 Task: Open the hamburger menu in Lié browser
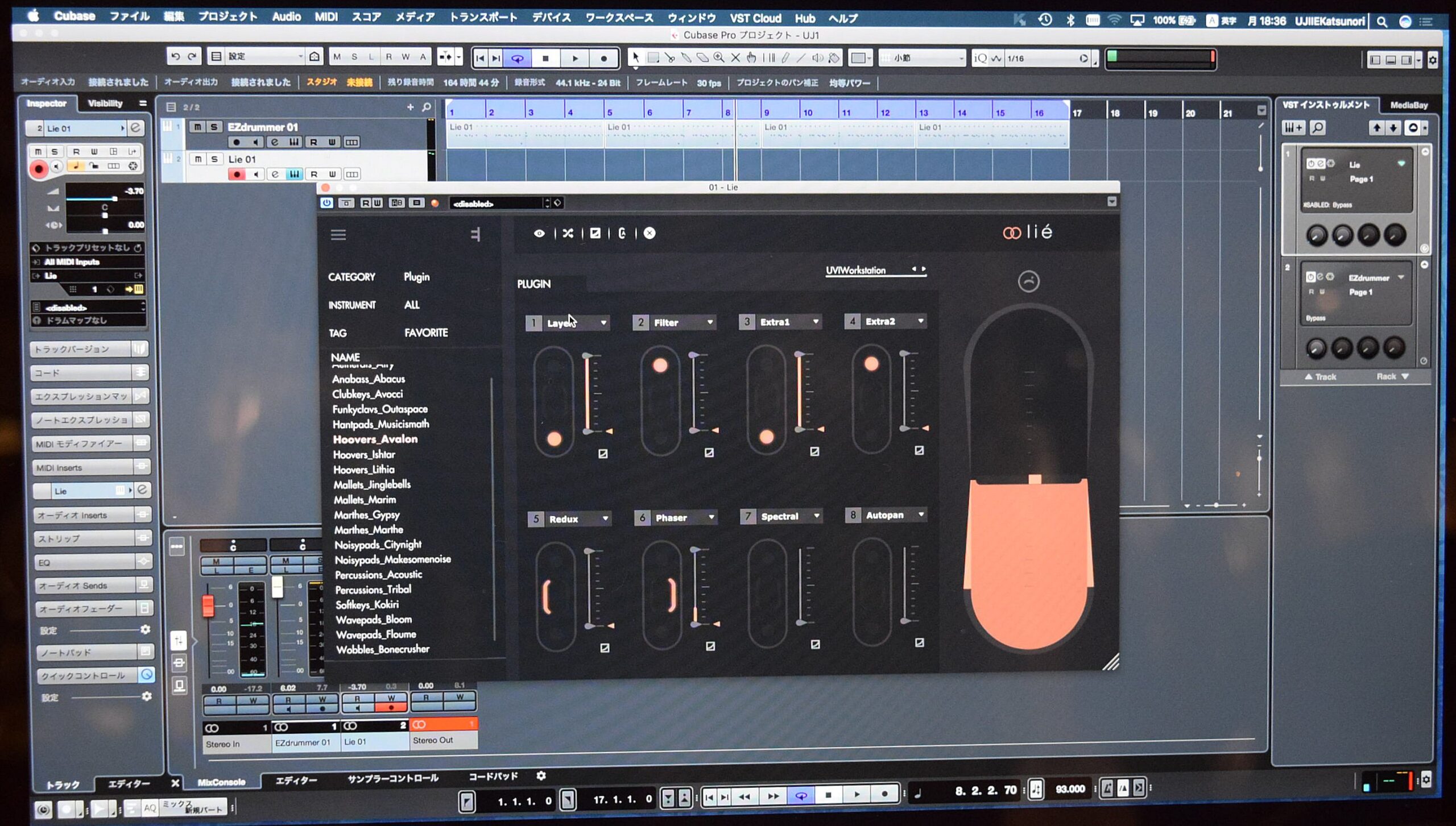pos(338,234)
